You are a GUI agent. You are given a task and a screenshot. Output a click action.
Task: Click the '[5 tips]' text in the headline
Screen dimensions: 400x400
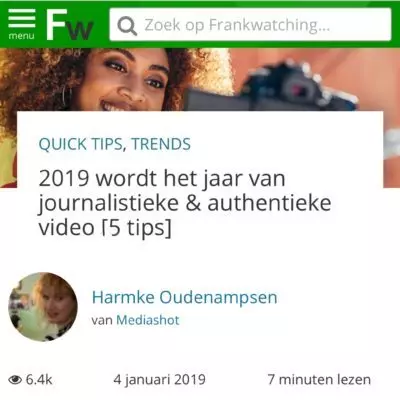click(x=136, y=228)
